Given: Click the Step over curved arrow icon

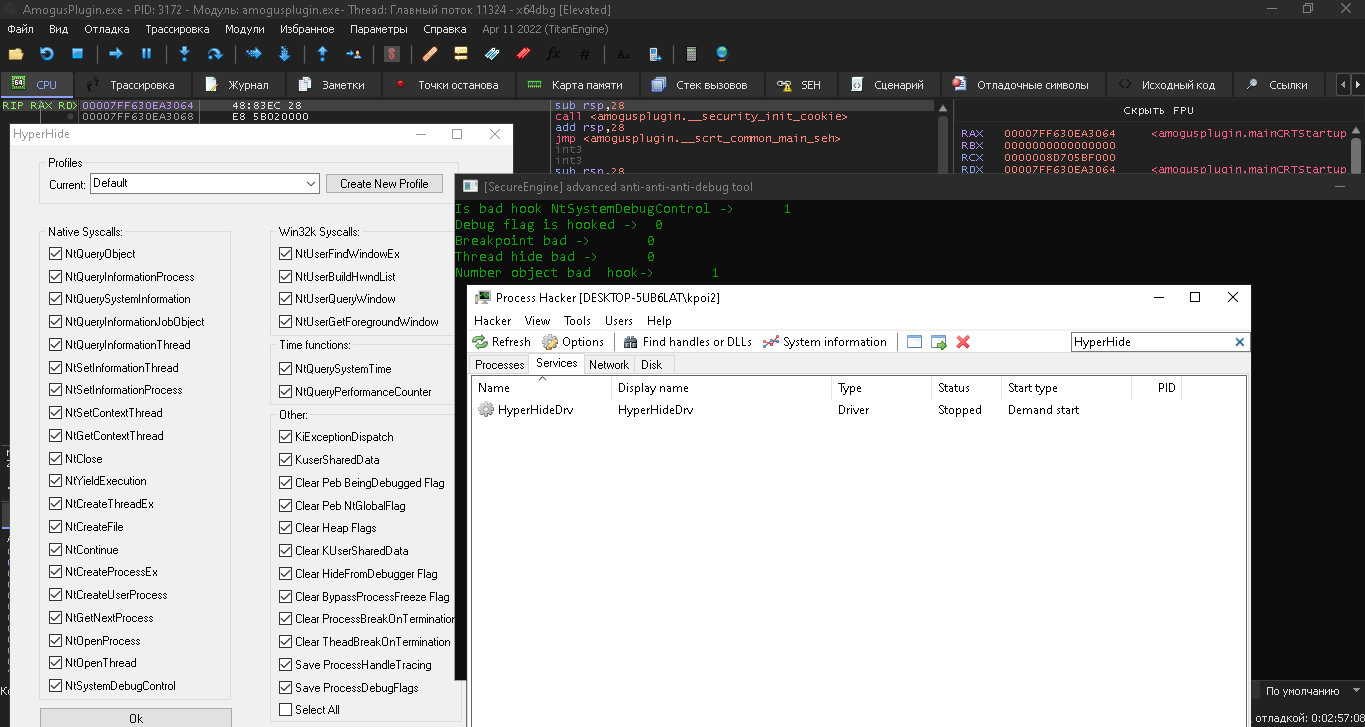Looking at the screenshot, I should click(x=215, y=54).
